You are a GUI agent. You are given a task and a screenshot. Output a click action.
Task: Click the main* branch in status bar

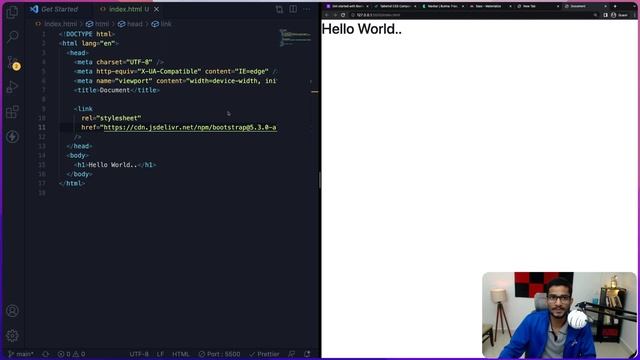(x=21, y=354)
